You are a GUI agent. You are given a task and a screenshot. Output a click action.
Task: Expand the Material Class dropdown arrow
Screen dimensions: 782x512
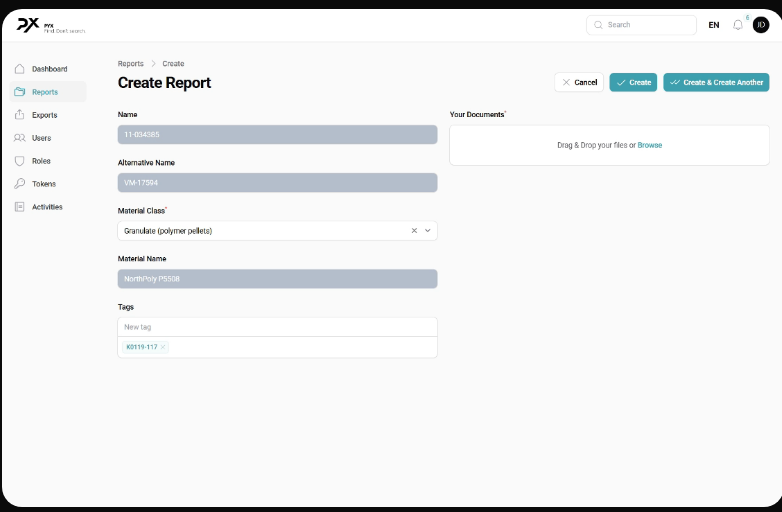[427, 230]
